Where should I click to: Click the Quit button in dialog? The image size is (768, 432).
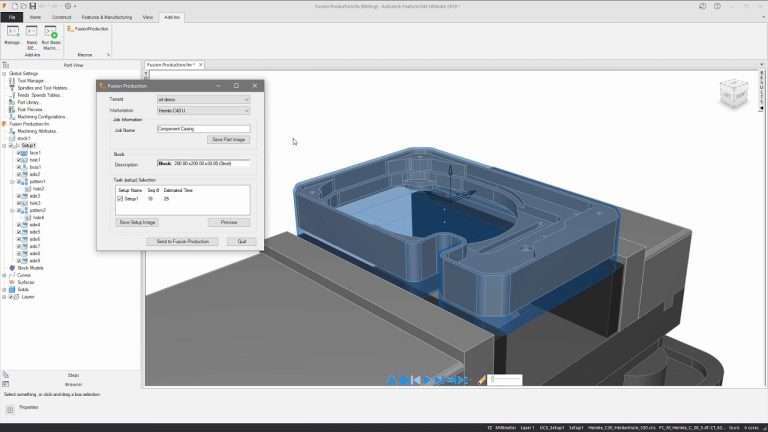click(x=242, y=241)
